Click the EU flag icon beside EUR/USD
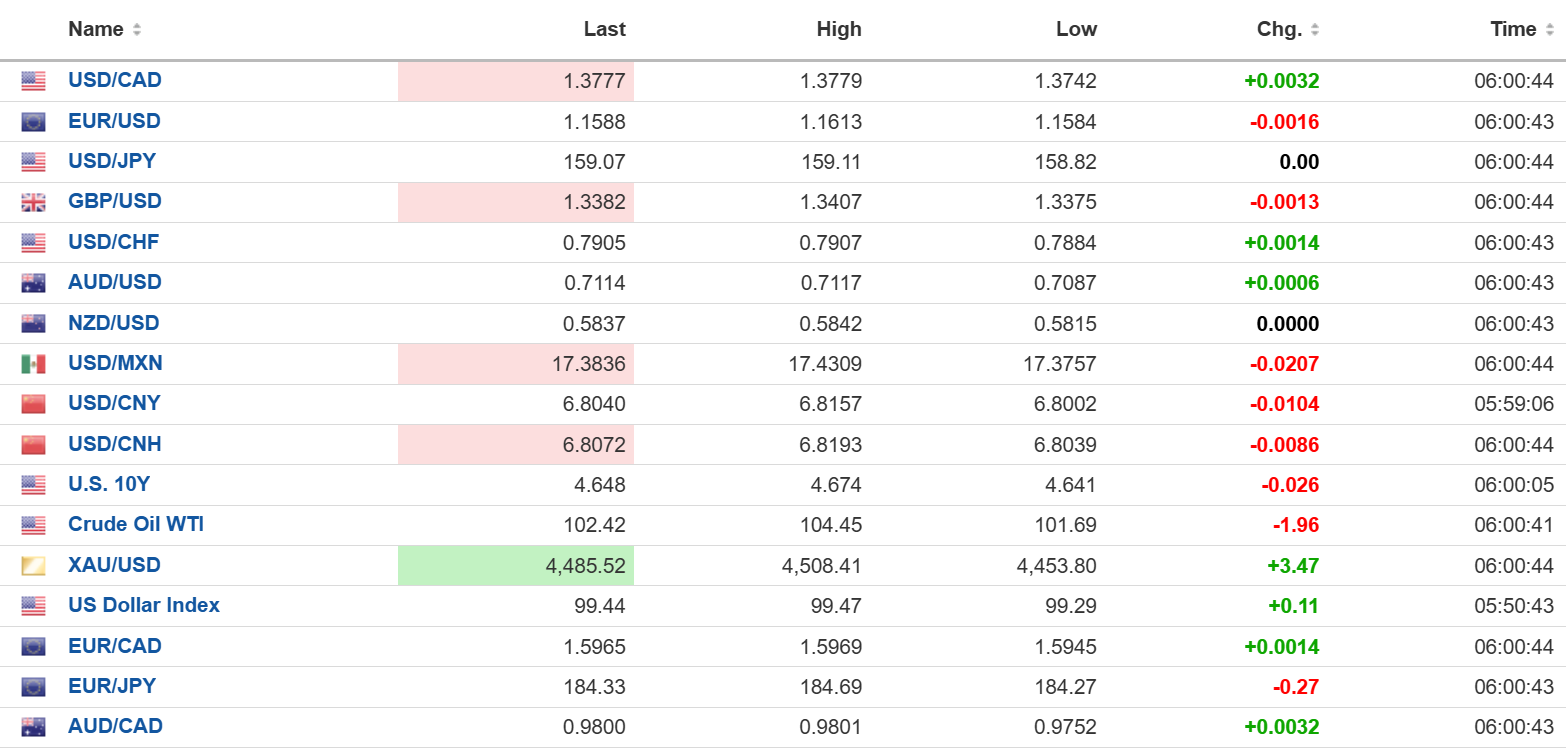1566x751 pixels. 33,122
